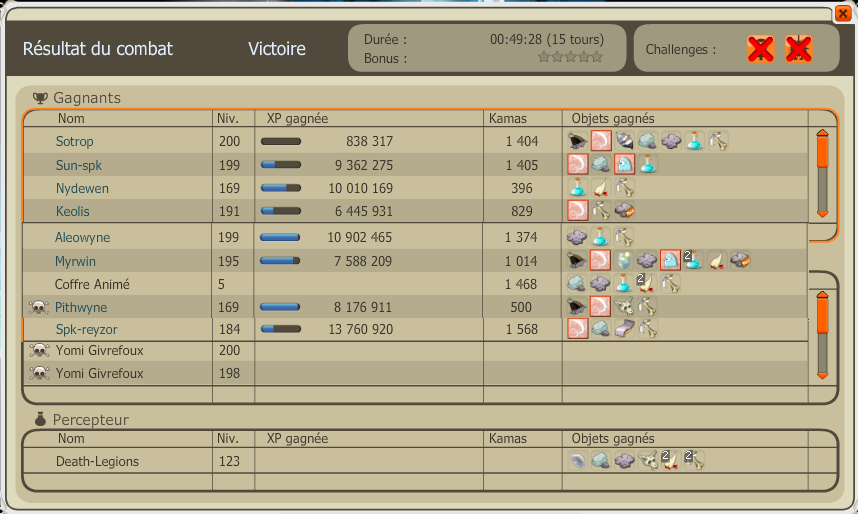Click the Death-Legions percepteur name
The image size is (858, 514).
(x=97, y=461)
